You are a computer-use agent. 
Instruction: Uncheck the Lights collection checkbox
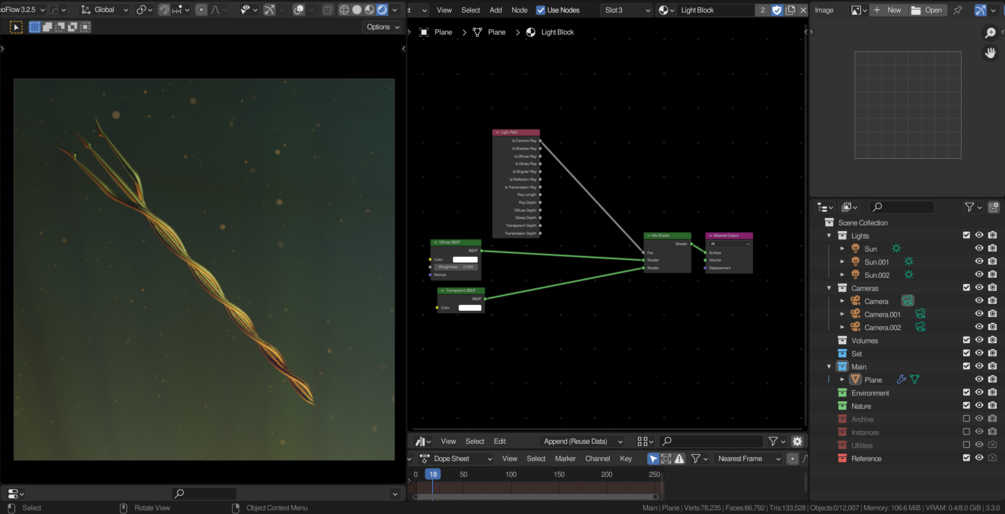pyautogui.click(x=967, y=235)
